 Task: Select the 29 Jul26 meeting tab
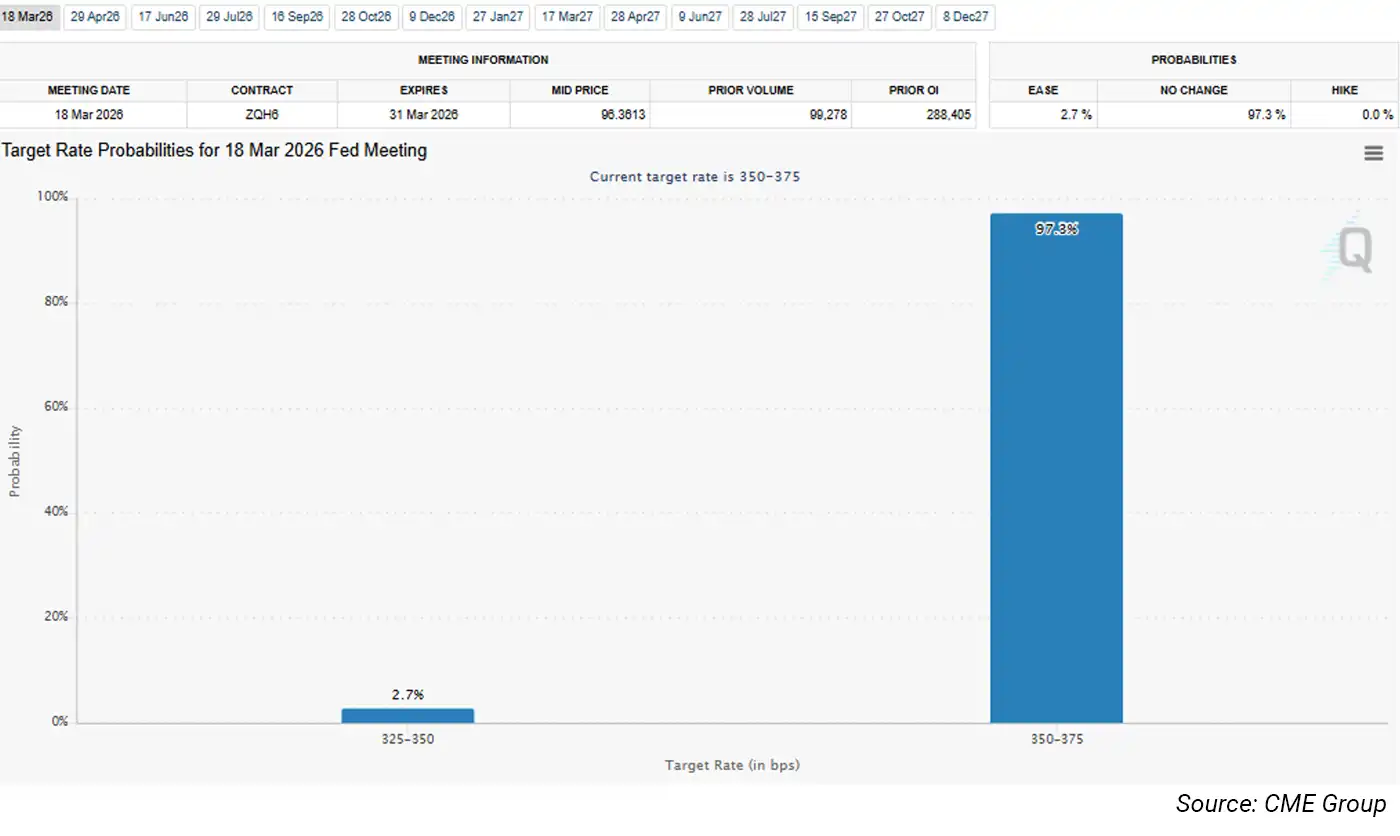pos(229,16)
